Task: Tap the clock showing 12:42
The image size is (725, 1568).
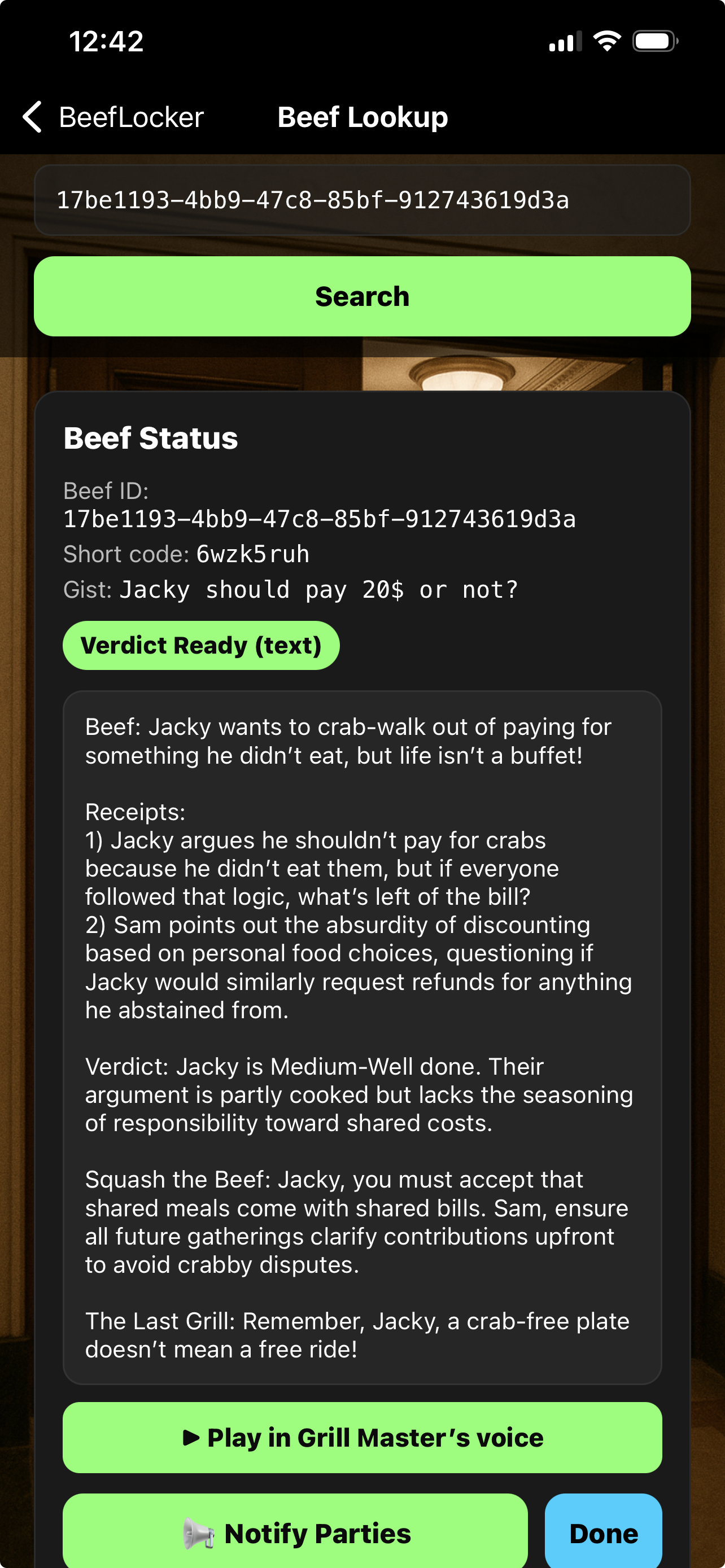Action: 106,41
